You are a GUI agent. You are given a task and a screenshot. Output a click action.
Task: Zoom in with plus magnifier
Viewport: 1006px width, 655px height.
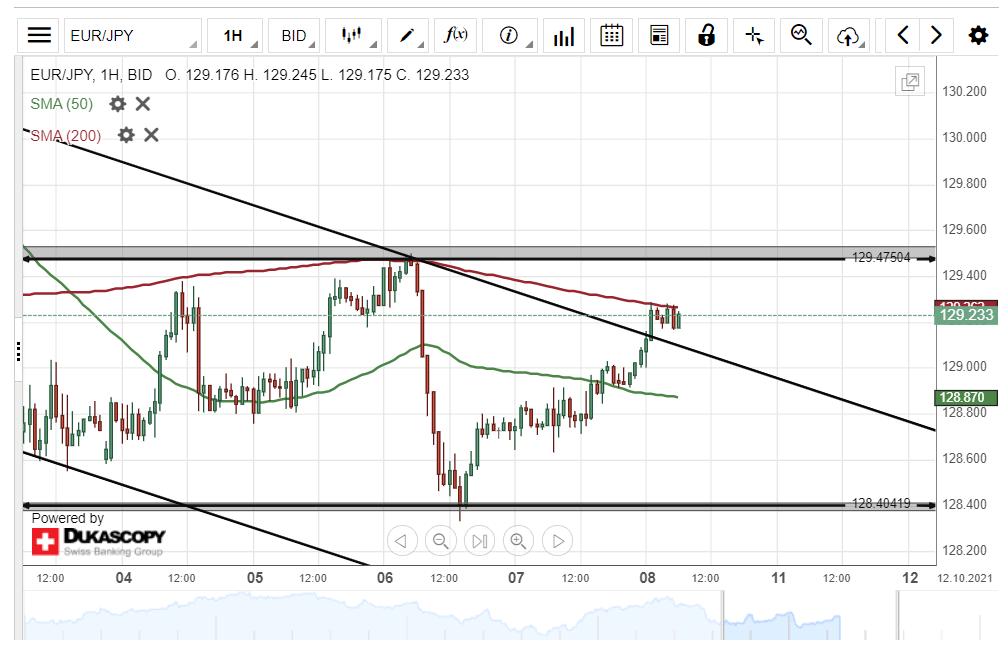coord(518,541)
